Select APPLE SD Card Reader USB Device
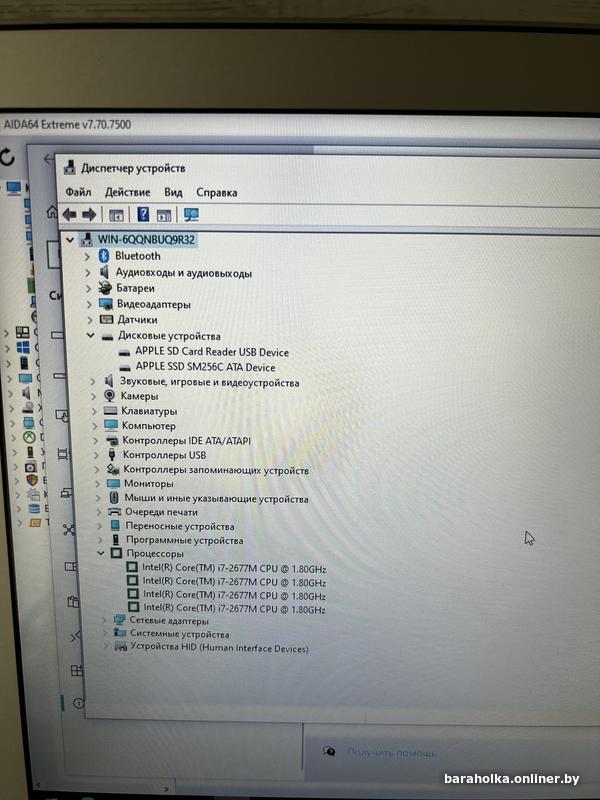 (x=212, y=352)
